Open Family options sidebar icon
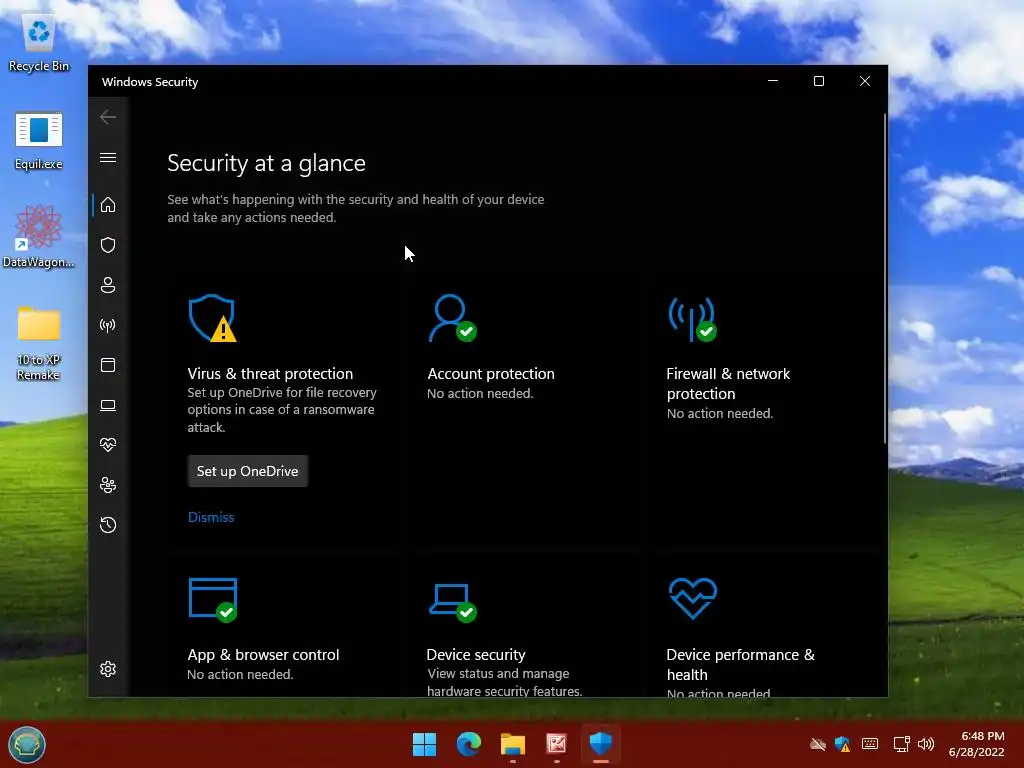 point(108,485)
